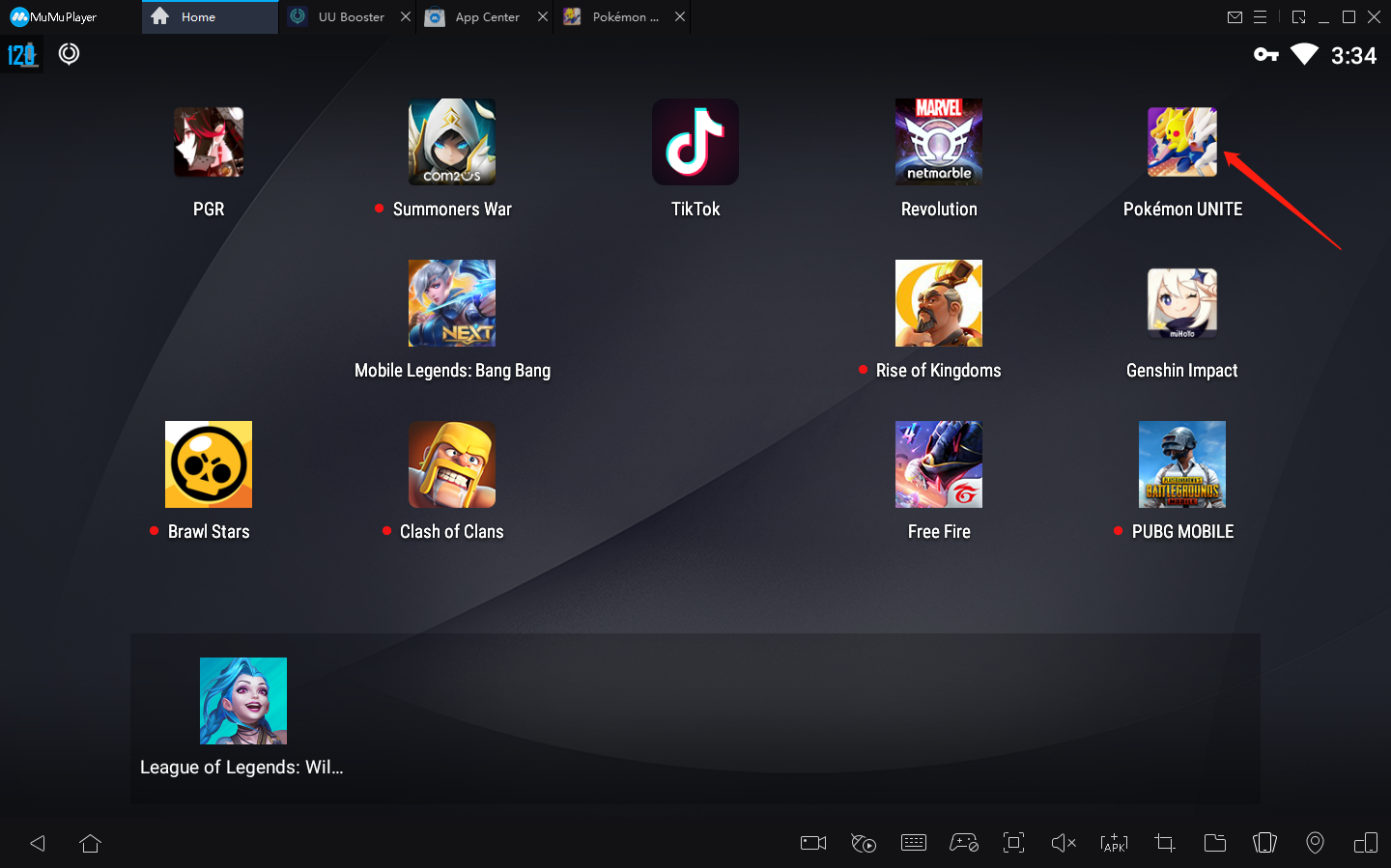Click the 120 FPS indicator
The height and width of the screenshot is (868, 1391).
tap(22, 55)
